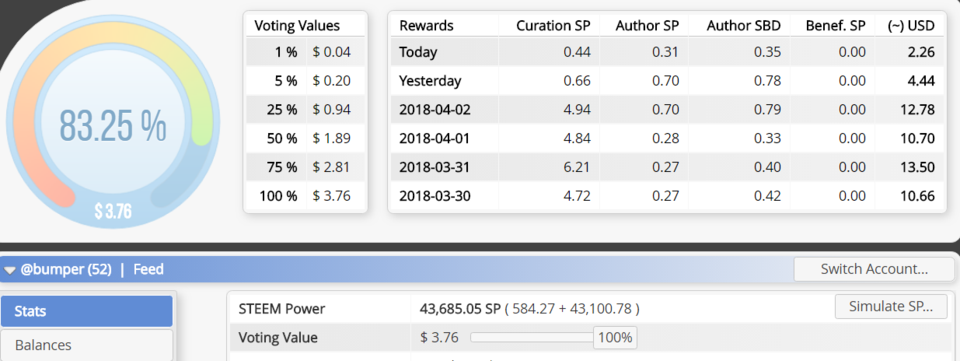Image resolution: width=960 pixels, height=361 pixels.
Task: Select the Stats tab in sidebar
Action: (x=86, y=311)
